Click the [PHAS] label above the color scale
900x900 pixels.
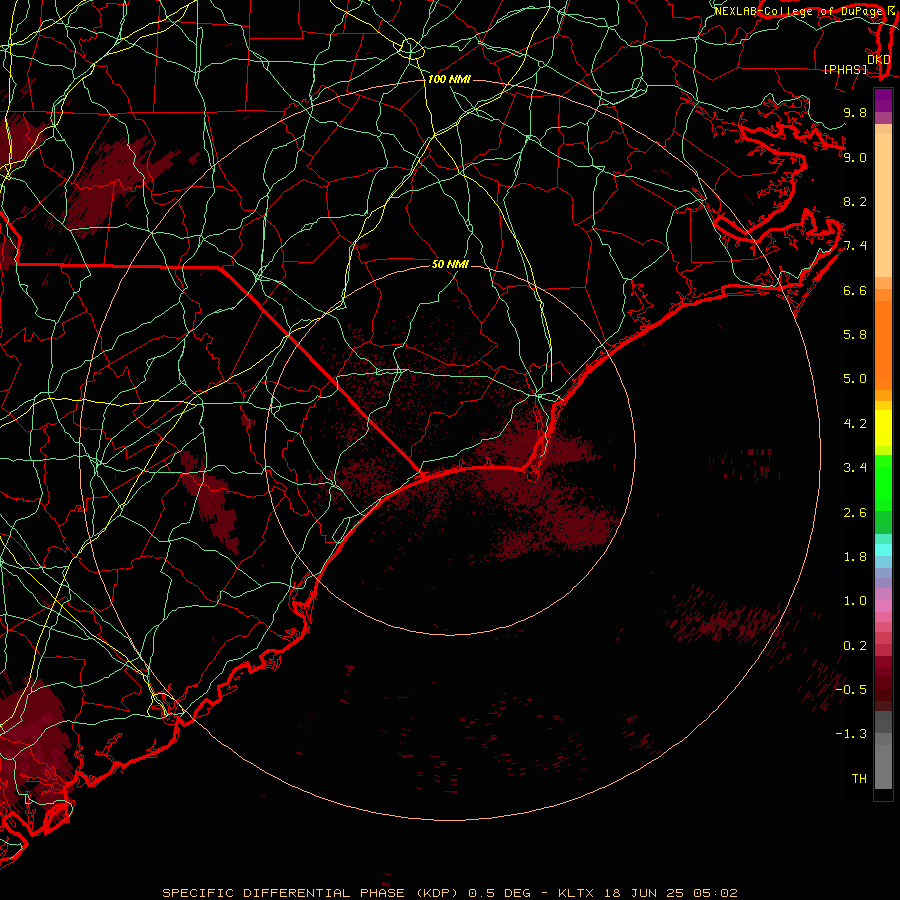pyautogui.click(x=845, y=70)
